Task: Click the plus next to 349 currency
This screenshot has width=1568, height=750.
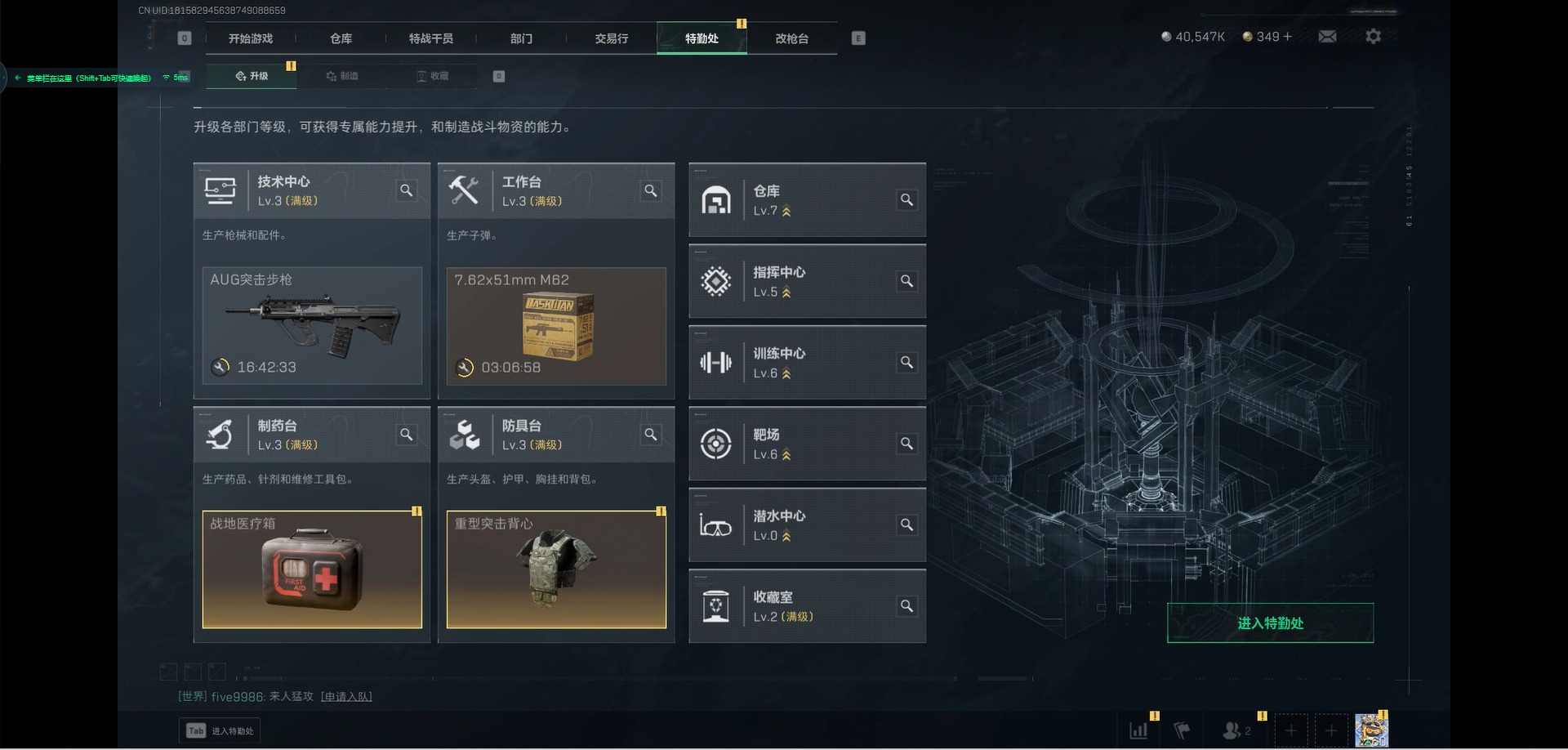Action: point(1288,37)
